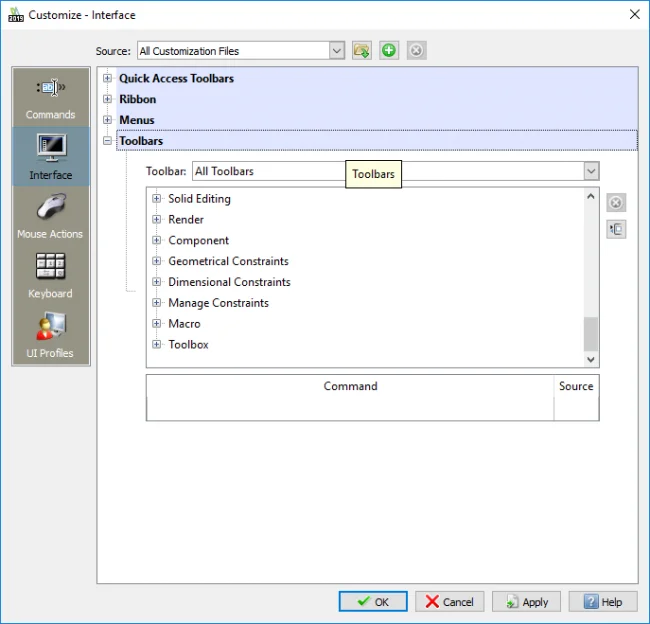The height and width of the screenshot is (624, 650).
Task: Click the open customization file folder icon
Action: click(362, 51)
